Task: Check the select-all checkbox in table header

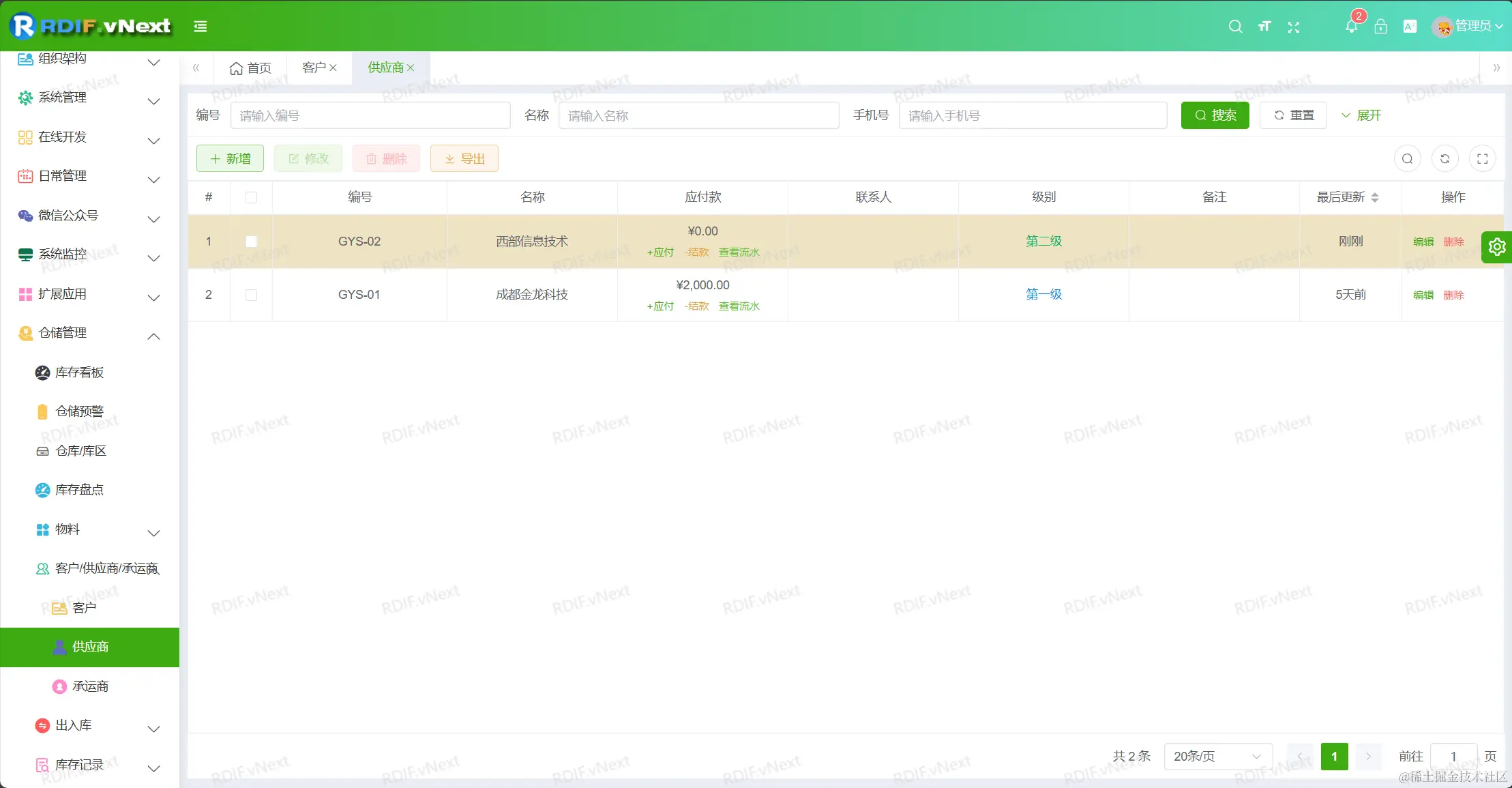Action: tap(251, 197)
